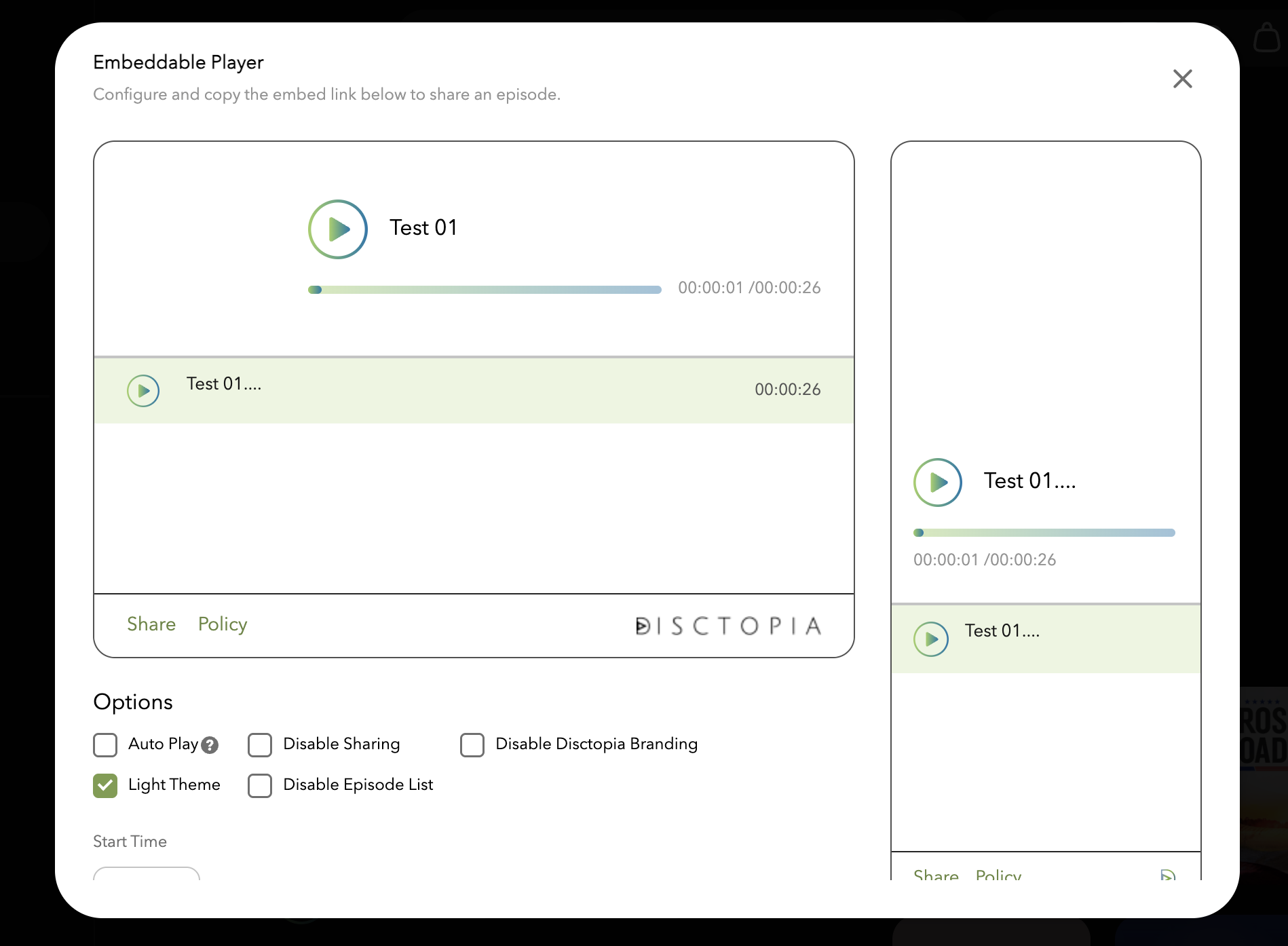This screenshot has height=946, width=1288.
Task: Play Test 01 episode row in wide preview
Action: [143, 391]
